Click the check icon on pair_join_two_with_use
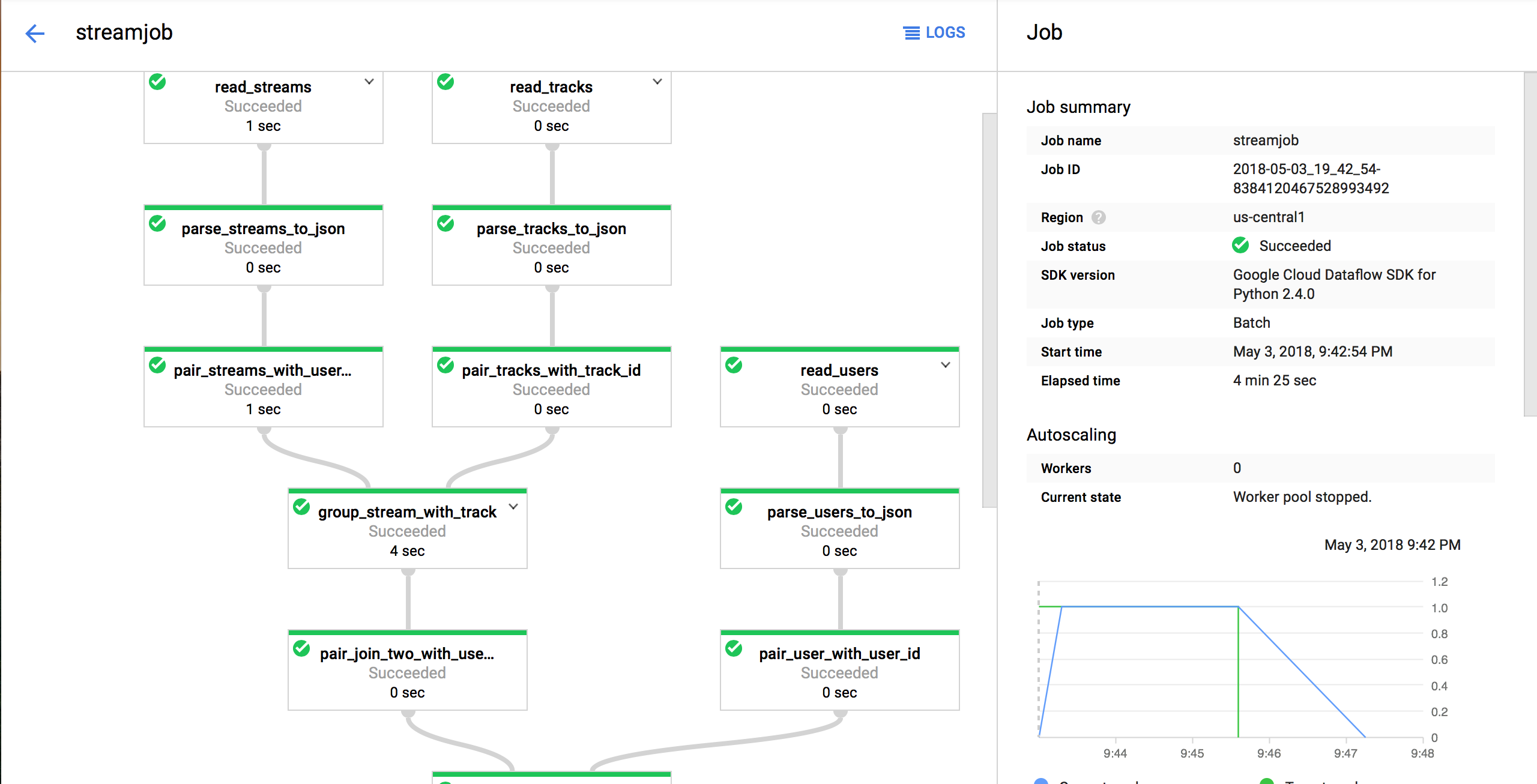1537x784 pixels. (x=301, y=648)
